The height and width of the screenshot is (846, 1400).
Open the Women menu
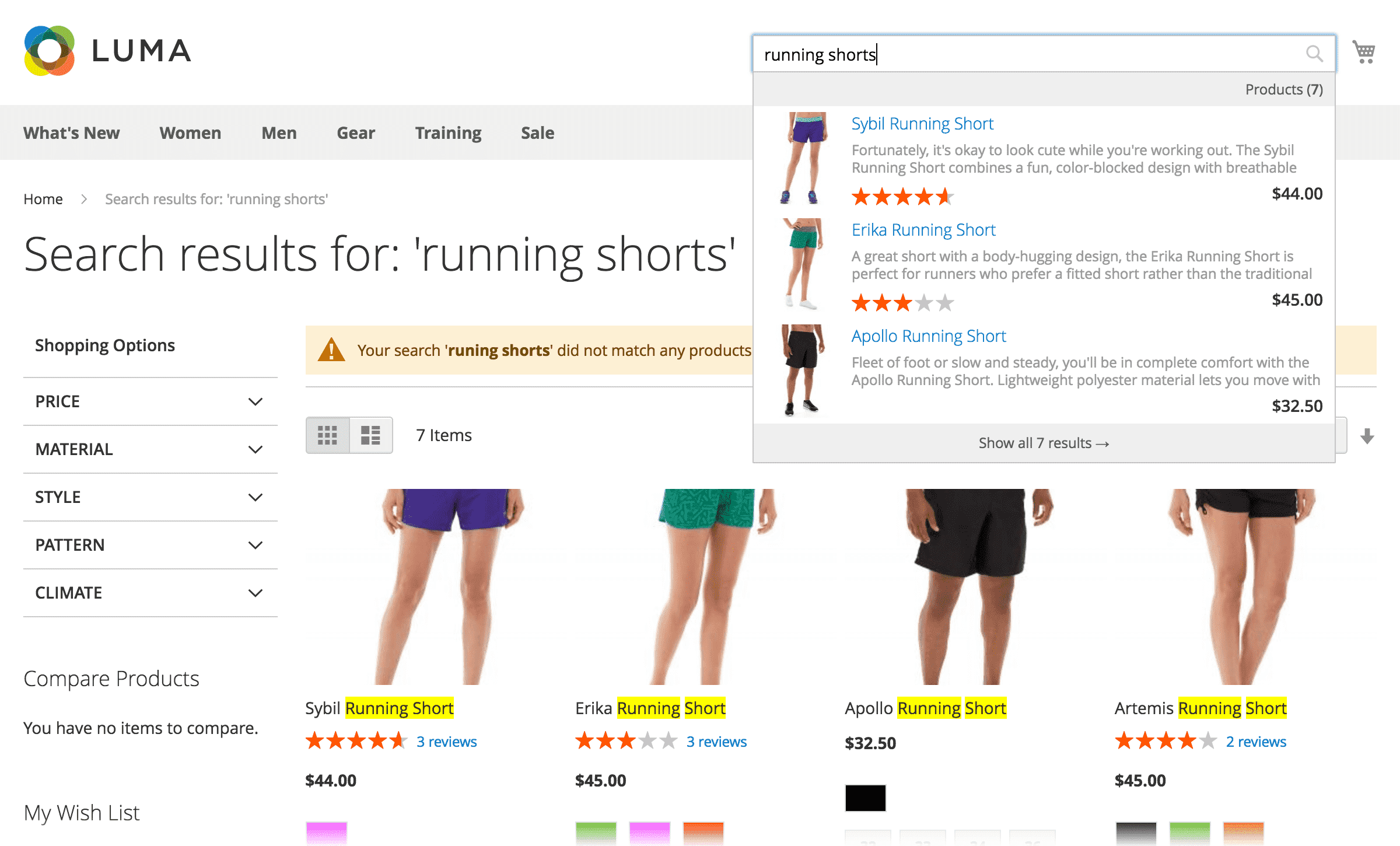[190, 132]
